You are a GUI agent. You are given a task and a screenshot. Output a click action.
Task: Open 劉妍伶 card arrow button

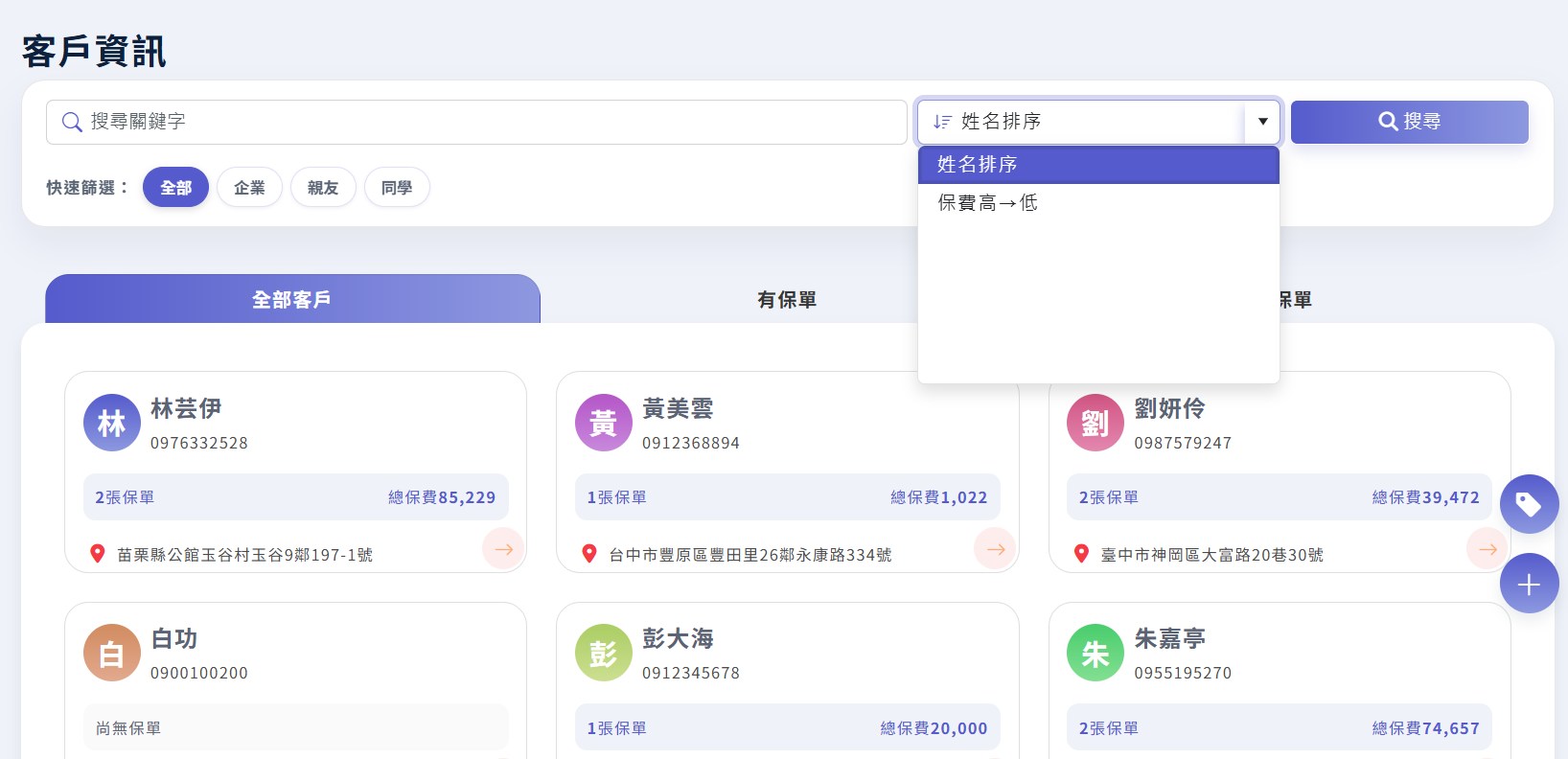(1487, 549)
